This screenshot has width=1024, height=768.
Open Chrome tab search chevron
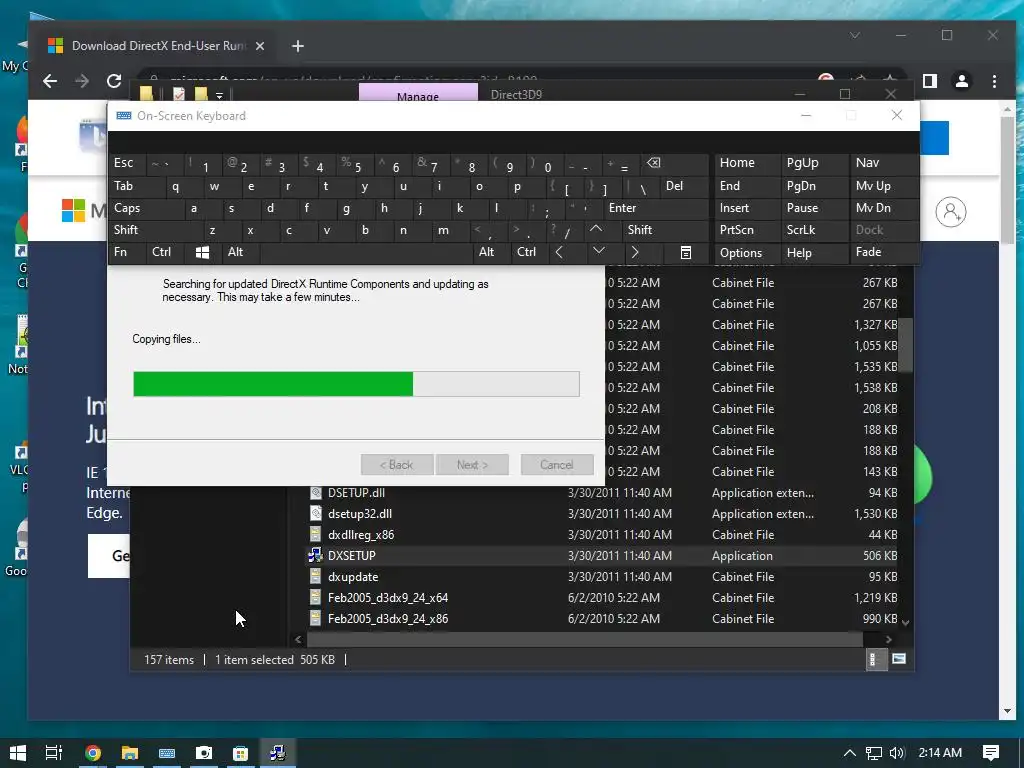click(x=854, y=35)
